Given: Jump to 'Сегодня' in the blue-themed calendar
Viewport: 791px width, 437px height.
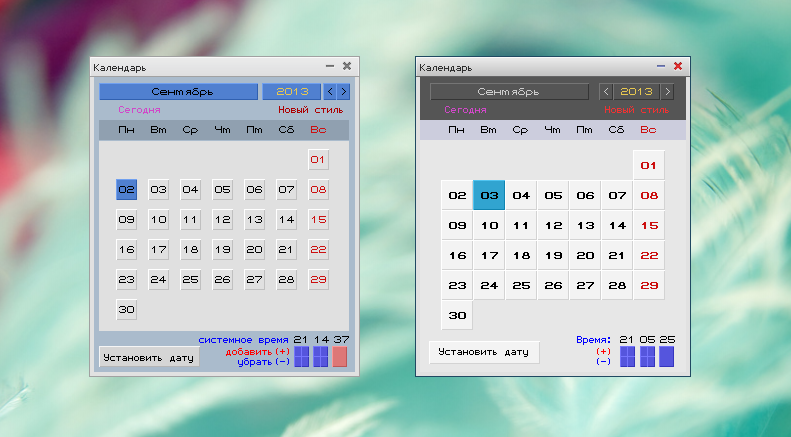Looking at the screenshot, I should (139, 110).
